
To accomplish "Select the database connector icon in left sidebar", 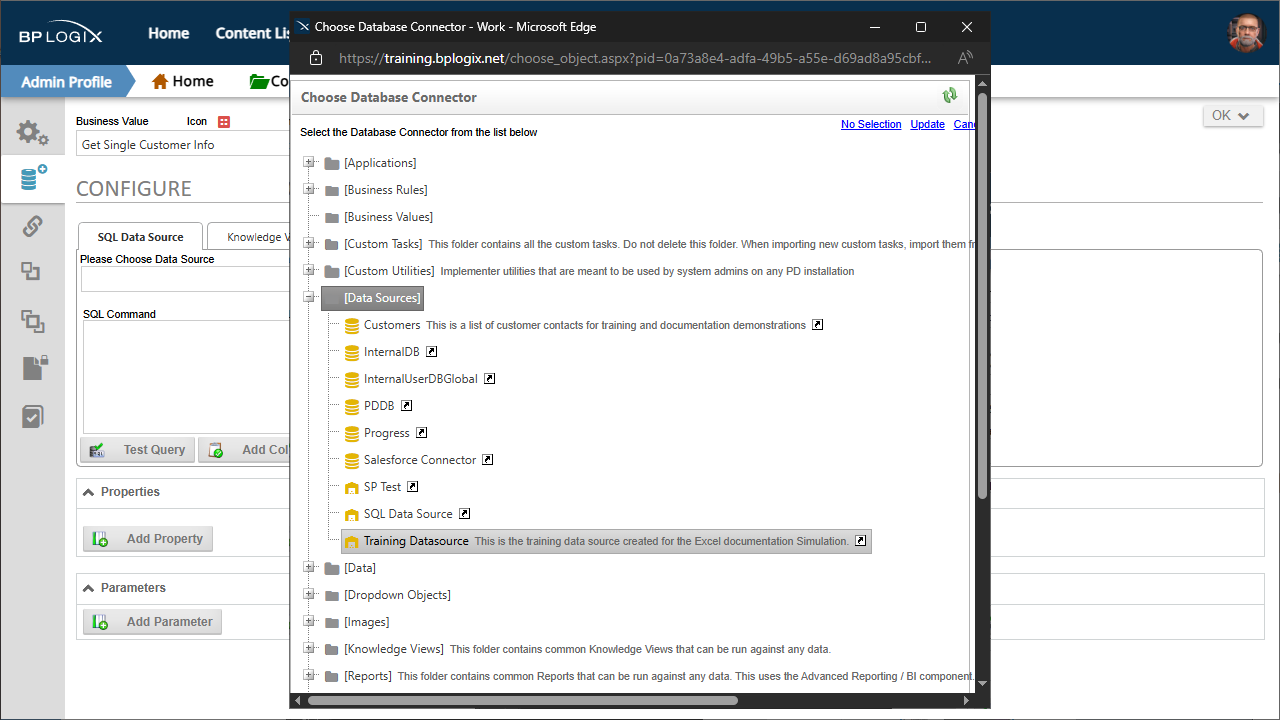I will (33, 179).
